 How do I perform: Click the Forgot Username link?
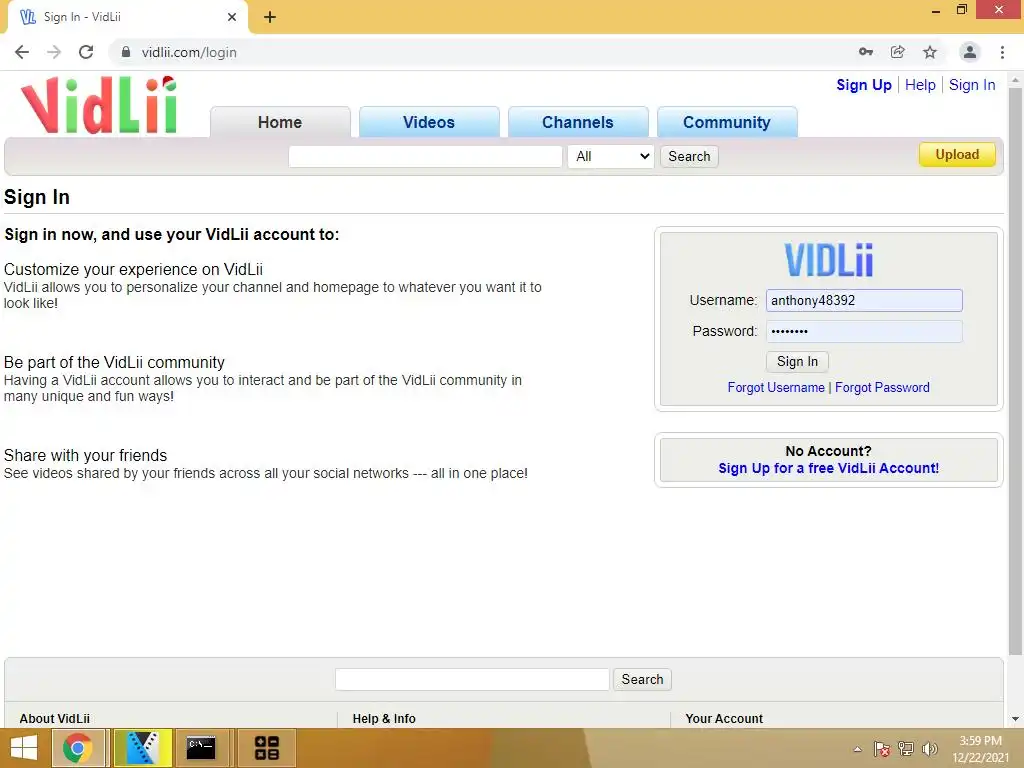coord(776,387)
